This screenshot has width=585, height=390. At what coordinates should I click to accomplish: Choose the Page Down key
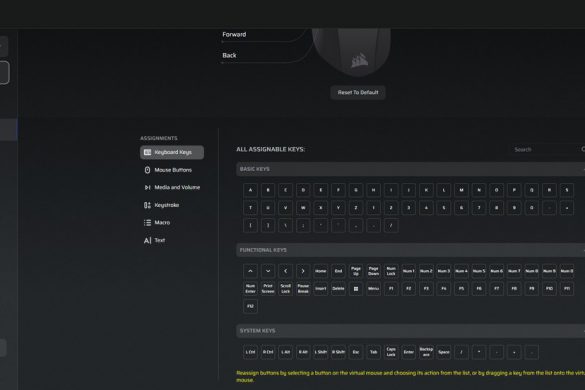[x=373, y=271]
